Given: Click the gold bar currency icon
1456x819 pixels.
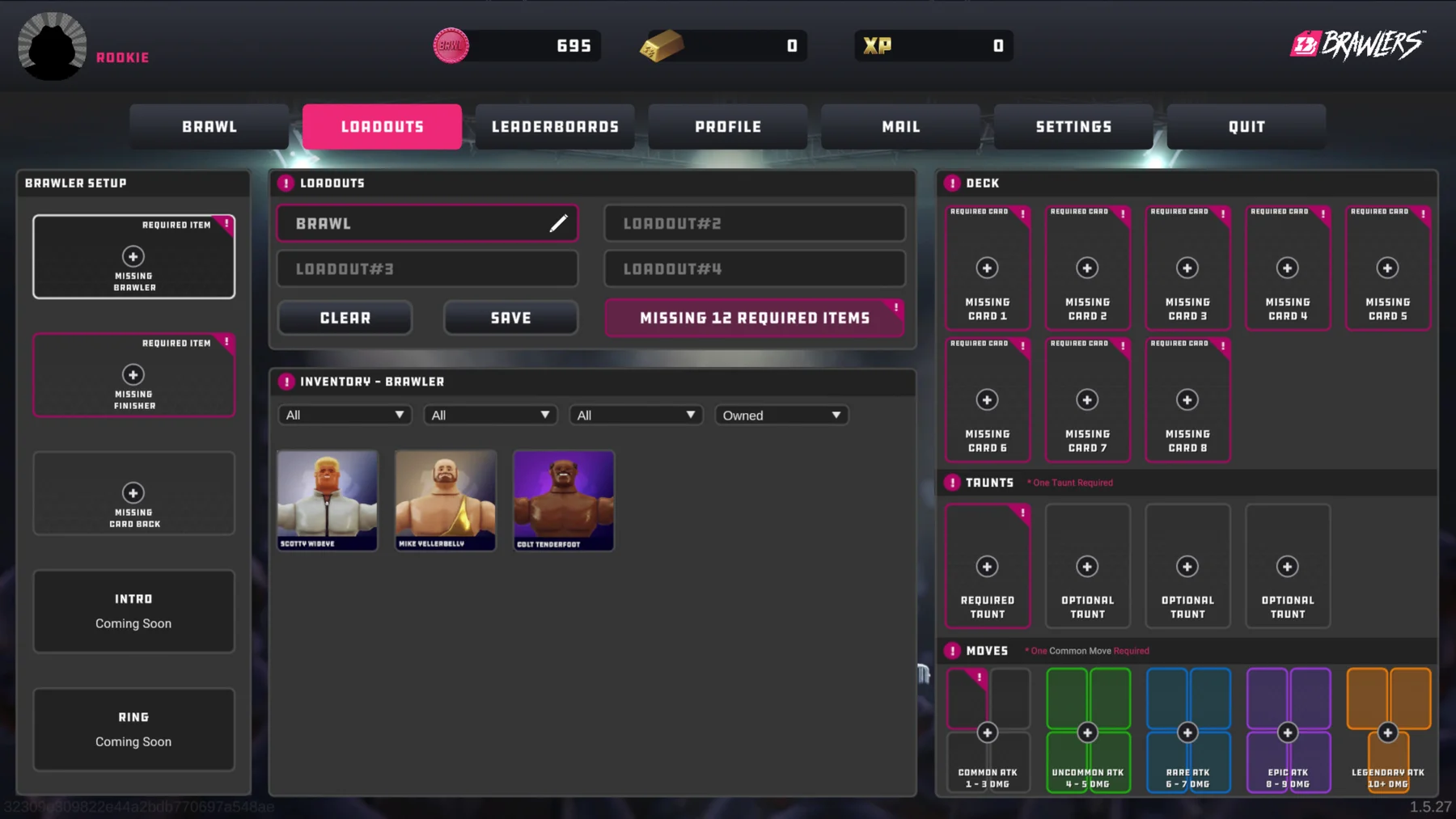Looking at the screenshot, I should coord(662,46).
